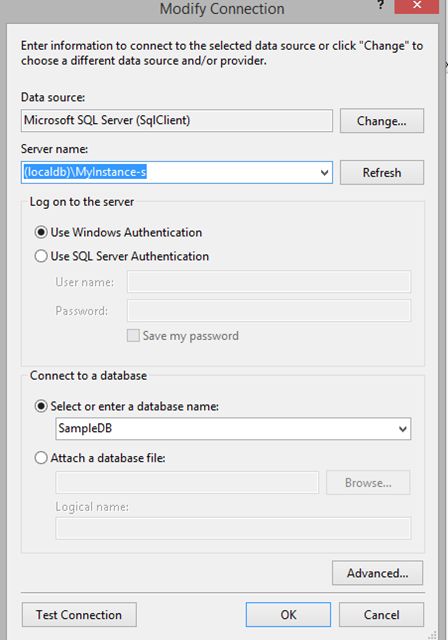The image size is (448, 640).
Task: Choose Select or enter a database name
Action: pyautogui.click(x=41, y=406)
